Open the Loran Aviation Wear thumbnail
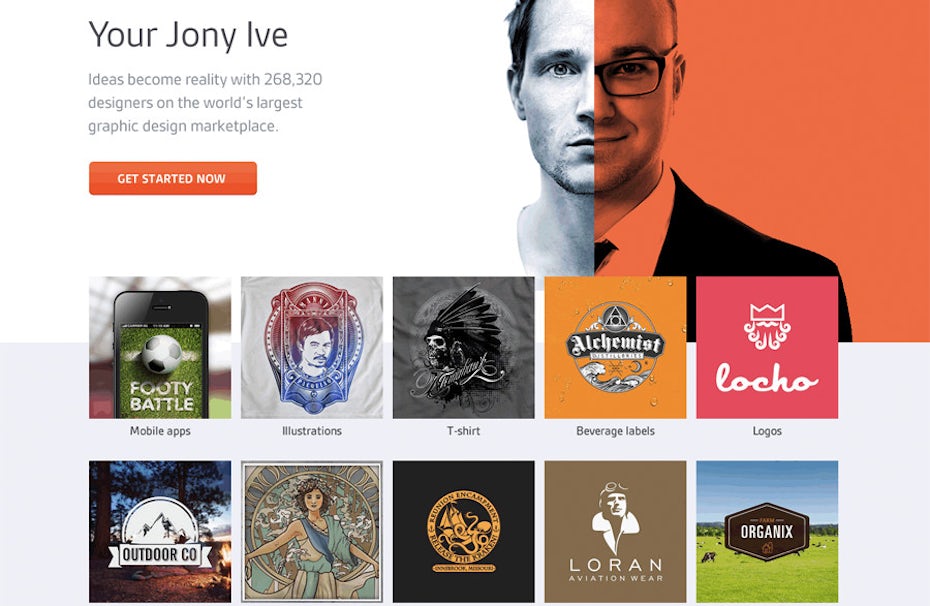930x606 pixels. click(616, 532)
